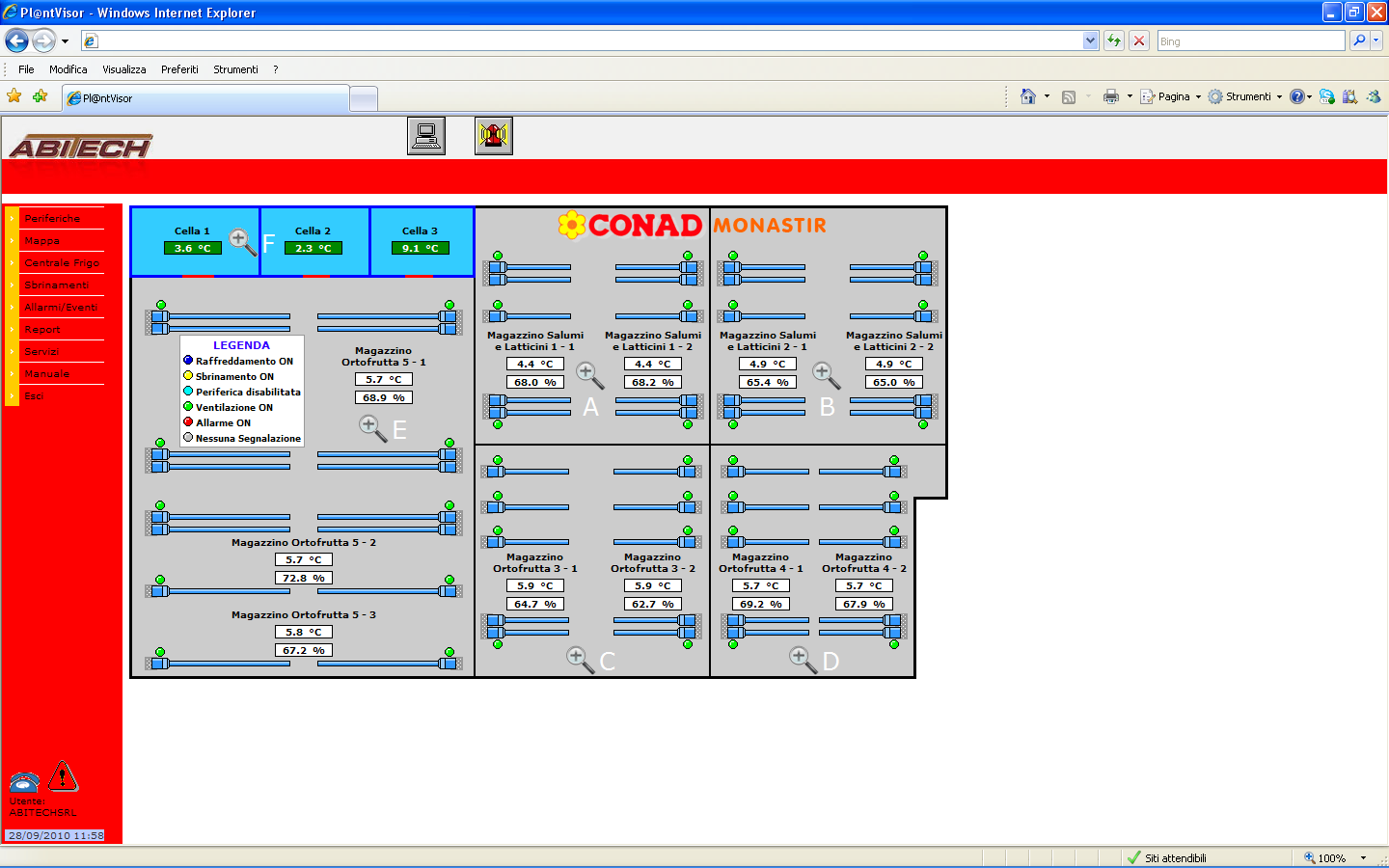Click the browser address bar field
Screen dimensions: 1389x868
click(590, 41)
